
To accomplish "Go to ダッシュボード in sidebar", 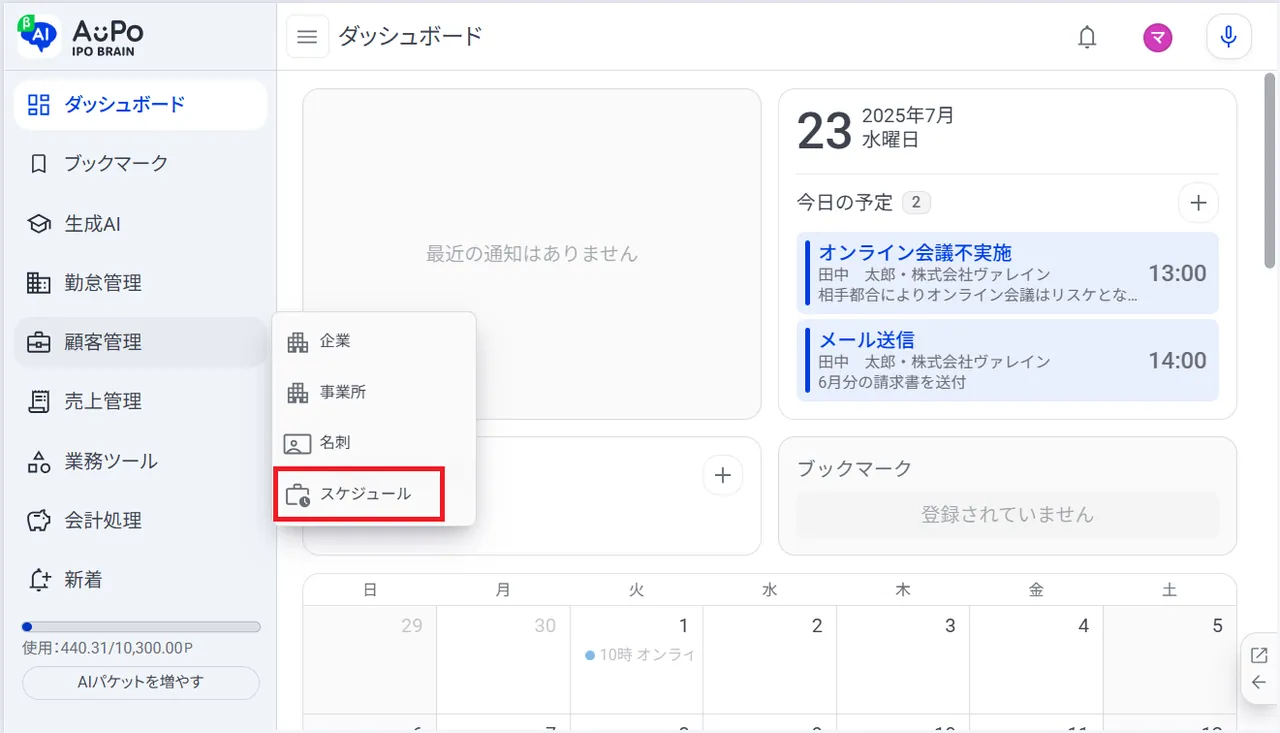I will [x=140, y=105].
